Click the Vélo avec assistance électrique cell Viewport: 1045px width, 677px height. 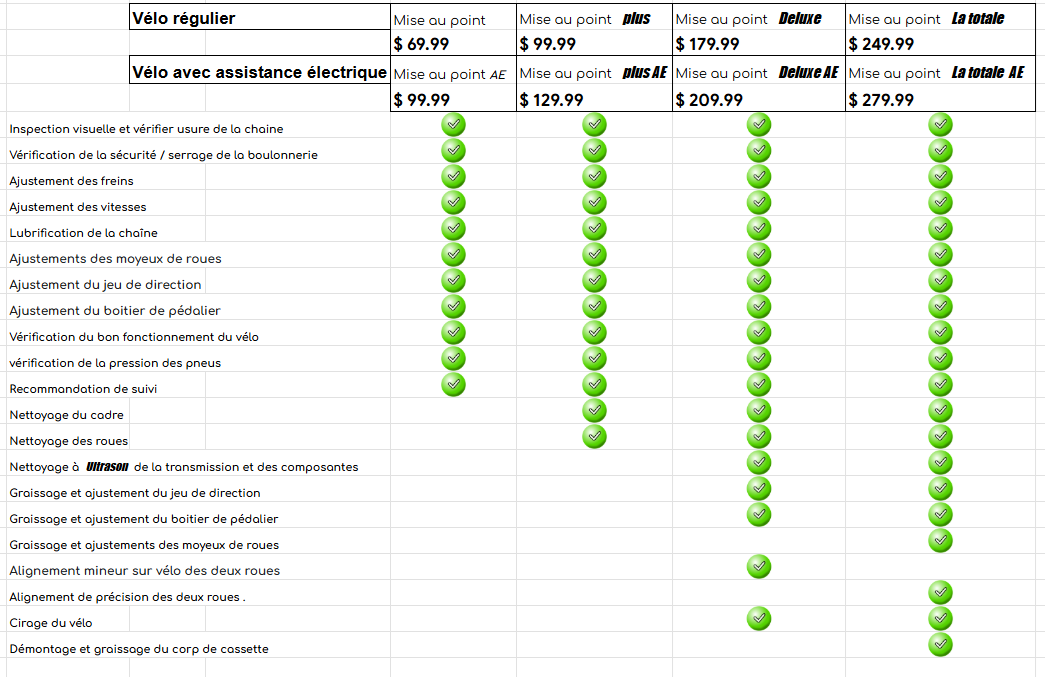pos(259,73)
